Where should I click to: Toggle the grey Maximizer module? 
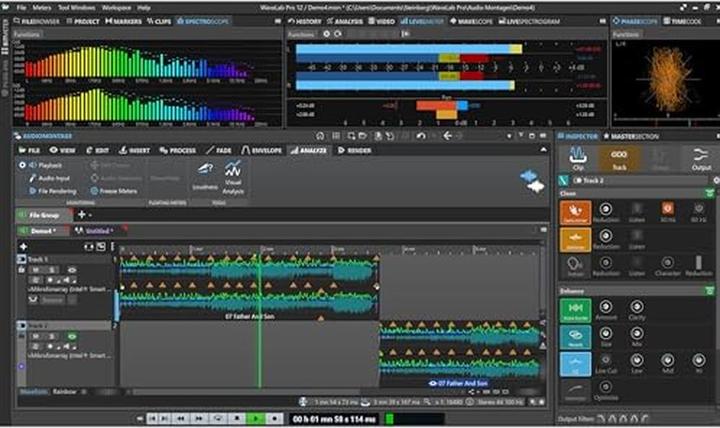coord(575,390)
